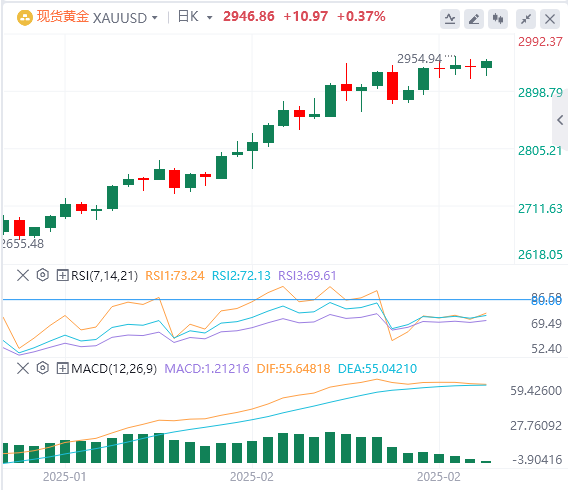The image size is (568, 490).
Task: Click the MACD(12,26,9) indicator label
Action: (114, 369)
